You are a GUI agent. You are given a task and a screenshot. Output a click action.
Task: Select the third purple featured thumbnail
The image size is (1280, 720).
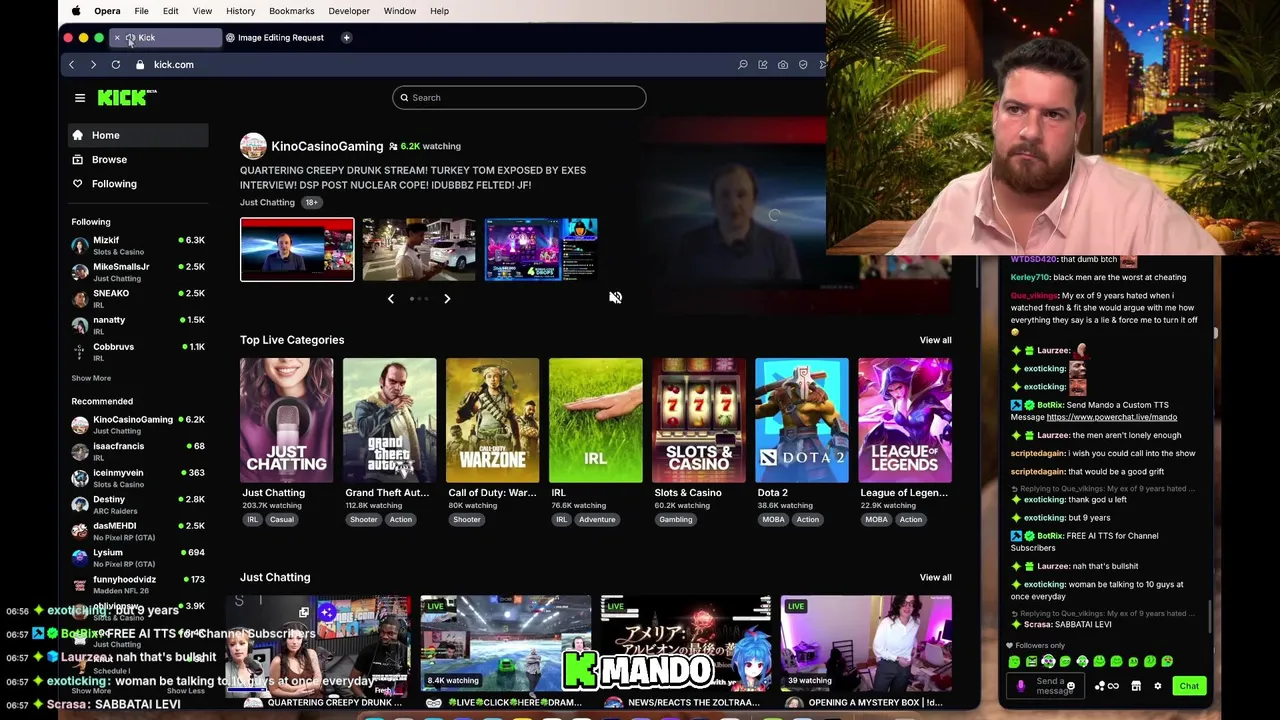(x=541, y=249)
